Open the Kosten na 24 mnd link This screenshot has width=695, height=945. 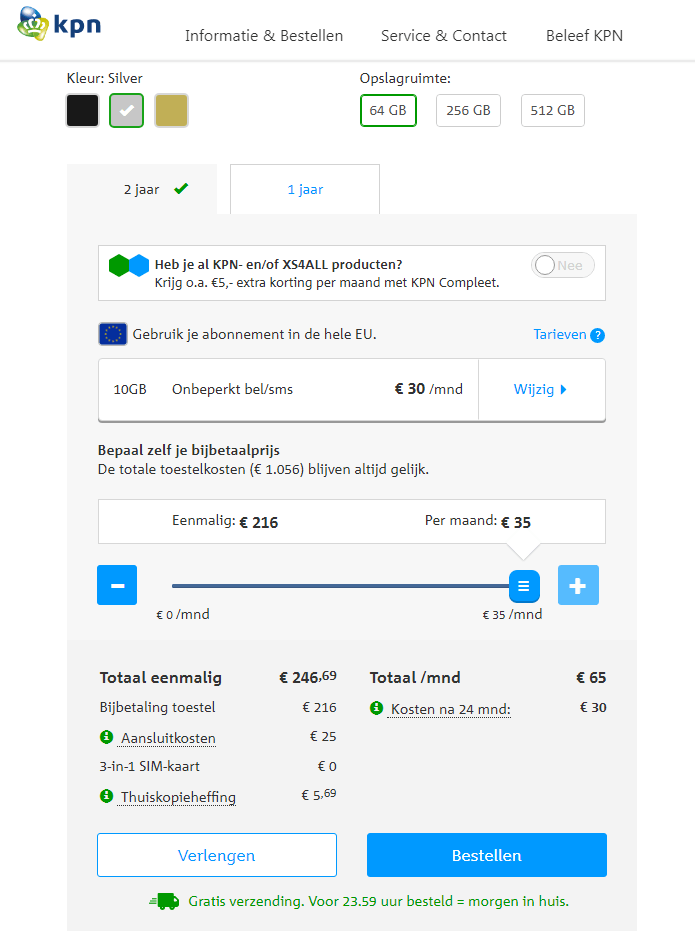click(450, 709)
